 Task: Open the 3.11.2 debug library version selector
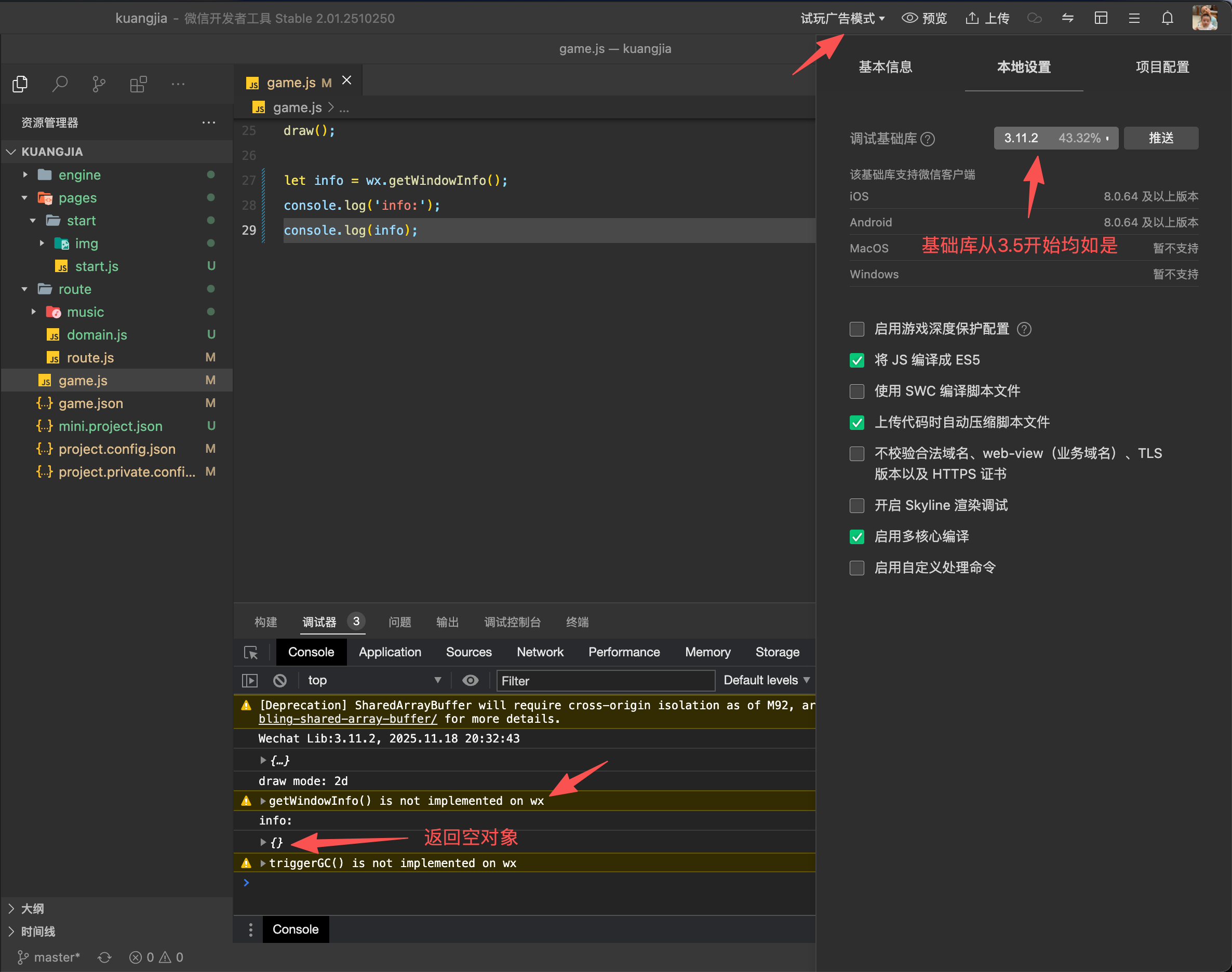(x=1055, y=138)
